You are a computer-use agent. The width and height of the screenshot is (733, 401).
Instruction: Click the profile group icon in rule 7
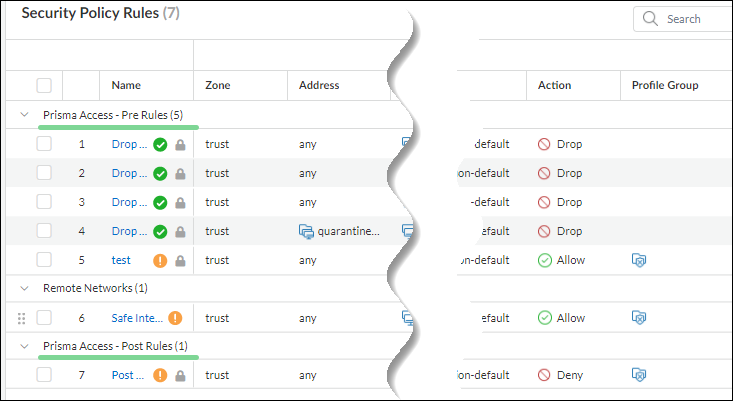click(x=639, y=376)
